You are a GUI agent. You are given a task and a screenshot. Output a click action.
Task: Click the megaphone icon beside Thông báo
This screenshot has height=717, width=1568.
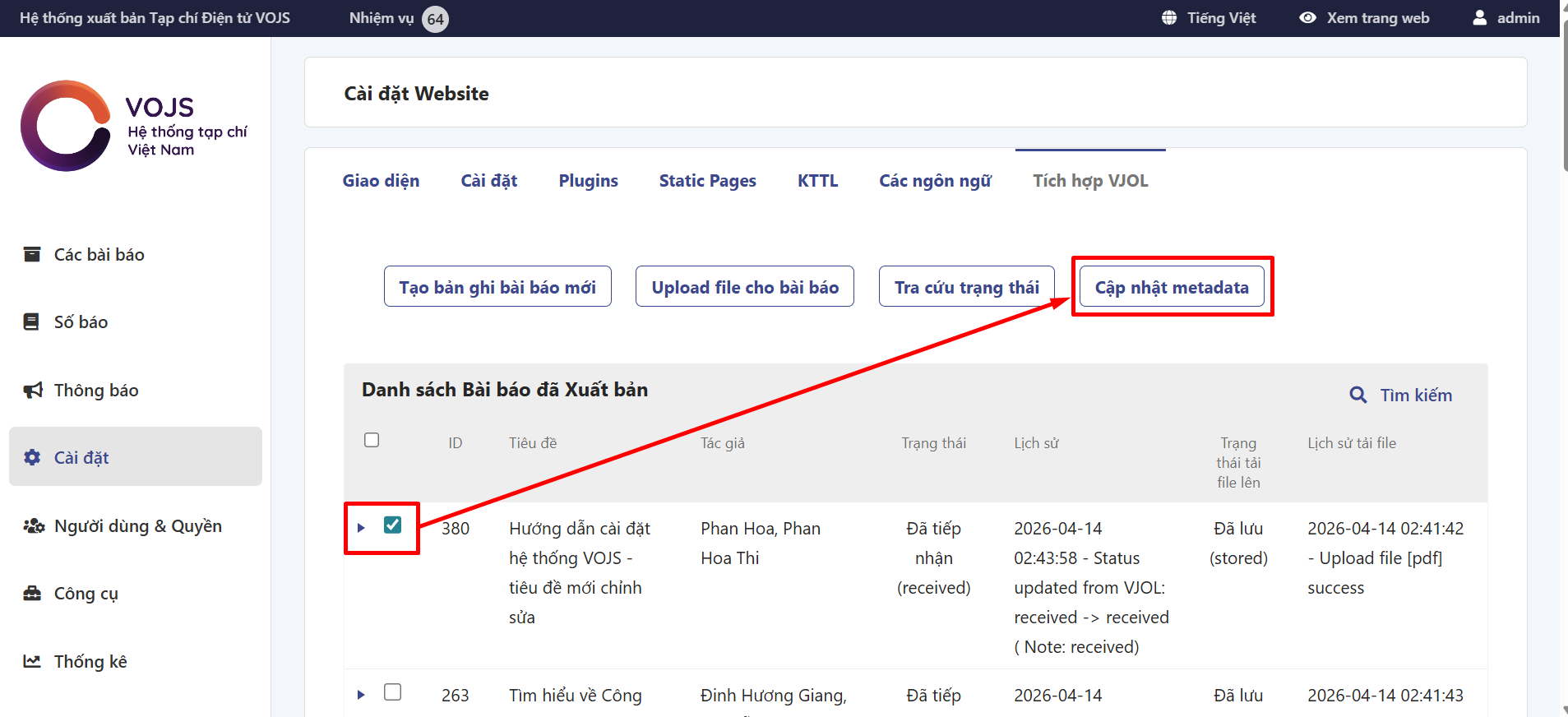33,390
